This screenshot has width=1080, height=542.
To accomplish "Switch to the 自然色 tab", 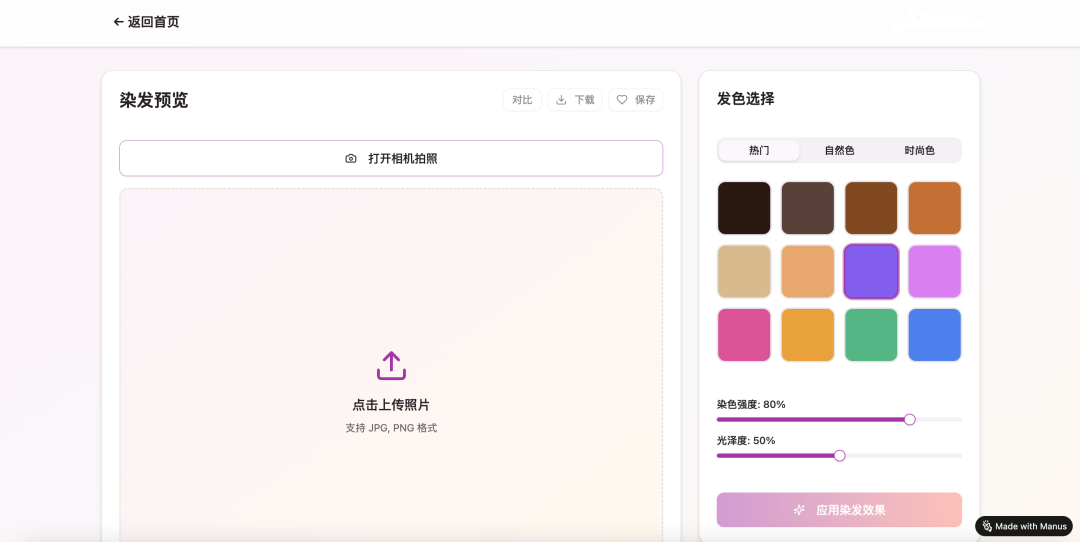I will 839,150.
